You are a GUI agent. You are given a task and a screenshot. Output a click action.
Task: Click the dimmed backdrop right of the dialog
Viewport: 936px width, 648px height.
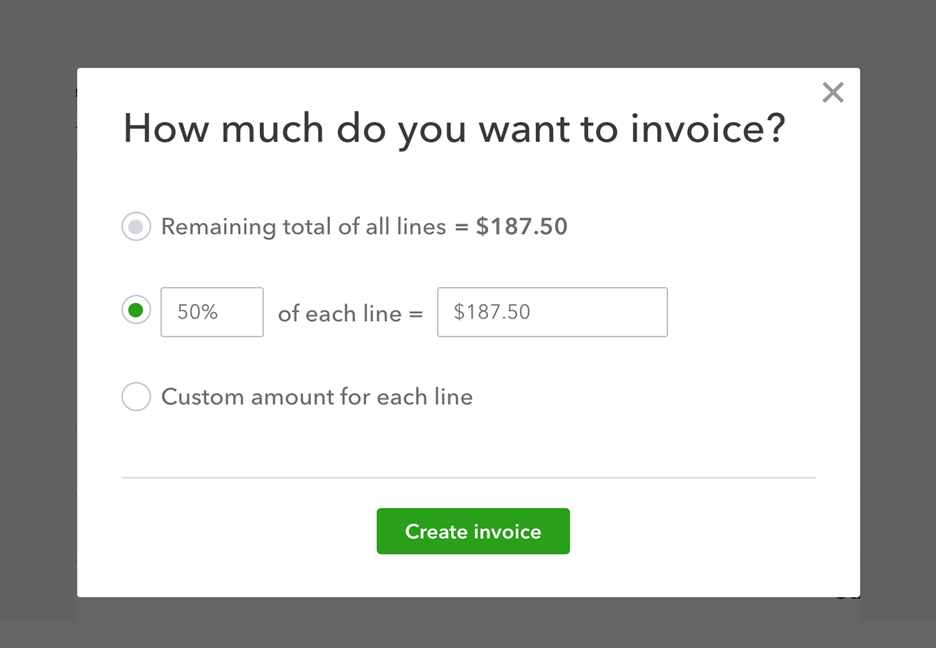click(x=898, y=330)
